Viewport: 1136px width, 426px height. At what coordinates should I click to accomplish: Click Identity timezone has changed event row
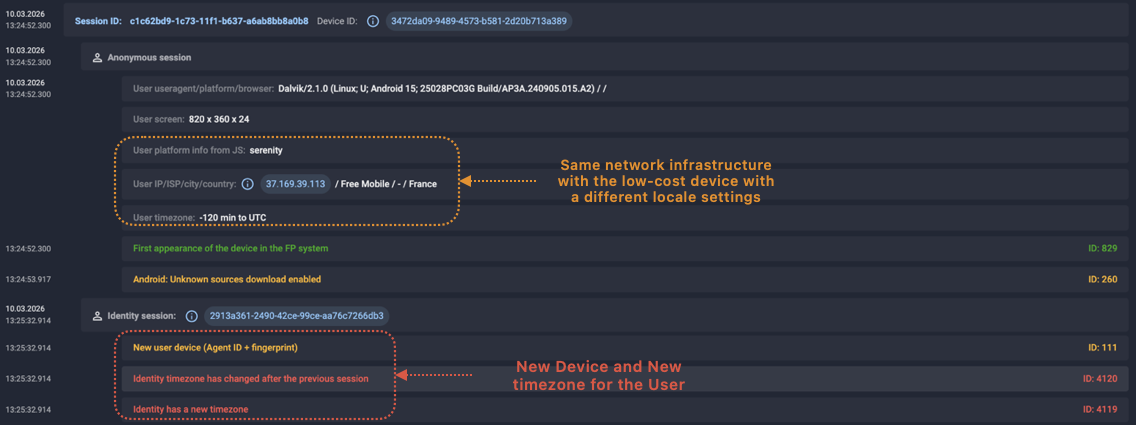click(625, 378)
